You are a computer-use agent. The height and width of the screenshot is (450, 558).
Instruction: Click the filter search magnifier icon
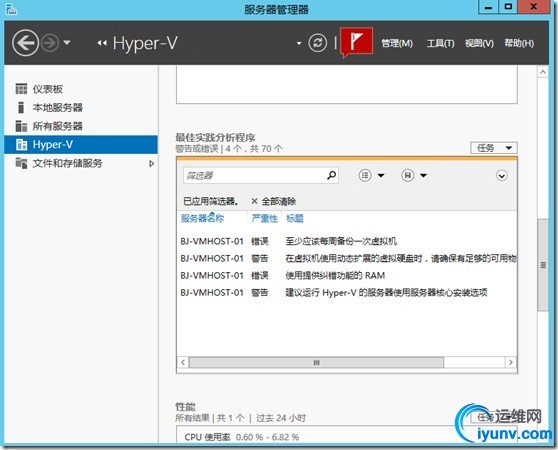point(332,175)
